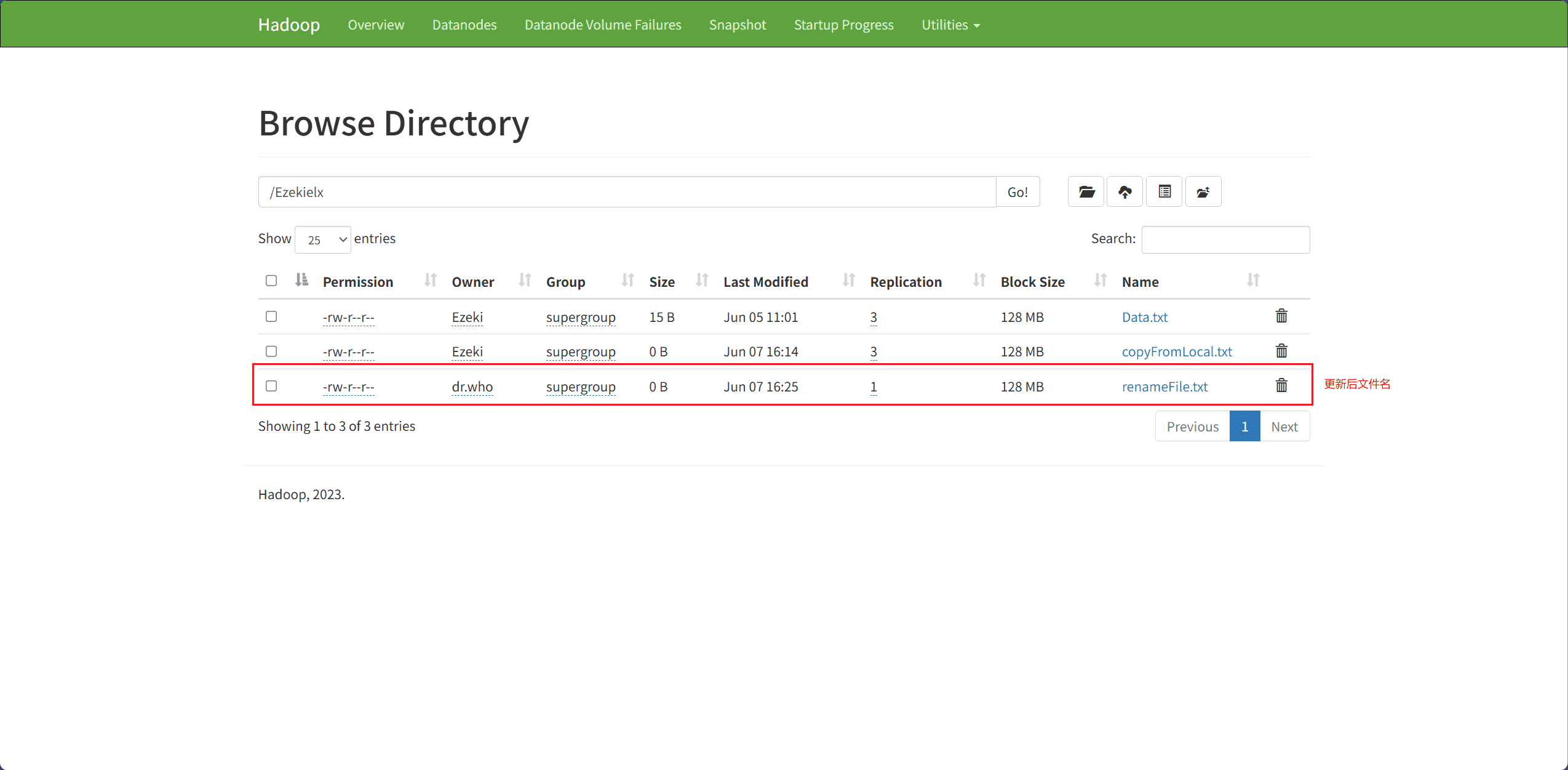Expand the Utilities dropdown menu

(950, 25)
